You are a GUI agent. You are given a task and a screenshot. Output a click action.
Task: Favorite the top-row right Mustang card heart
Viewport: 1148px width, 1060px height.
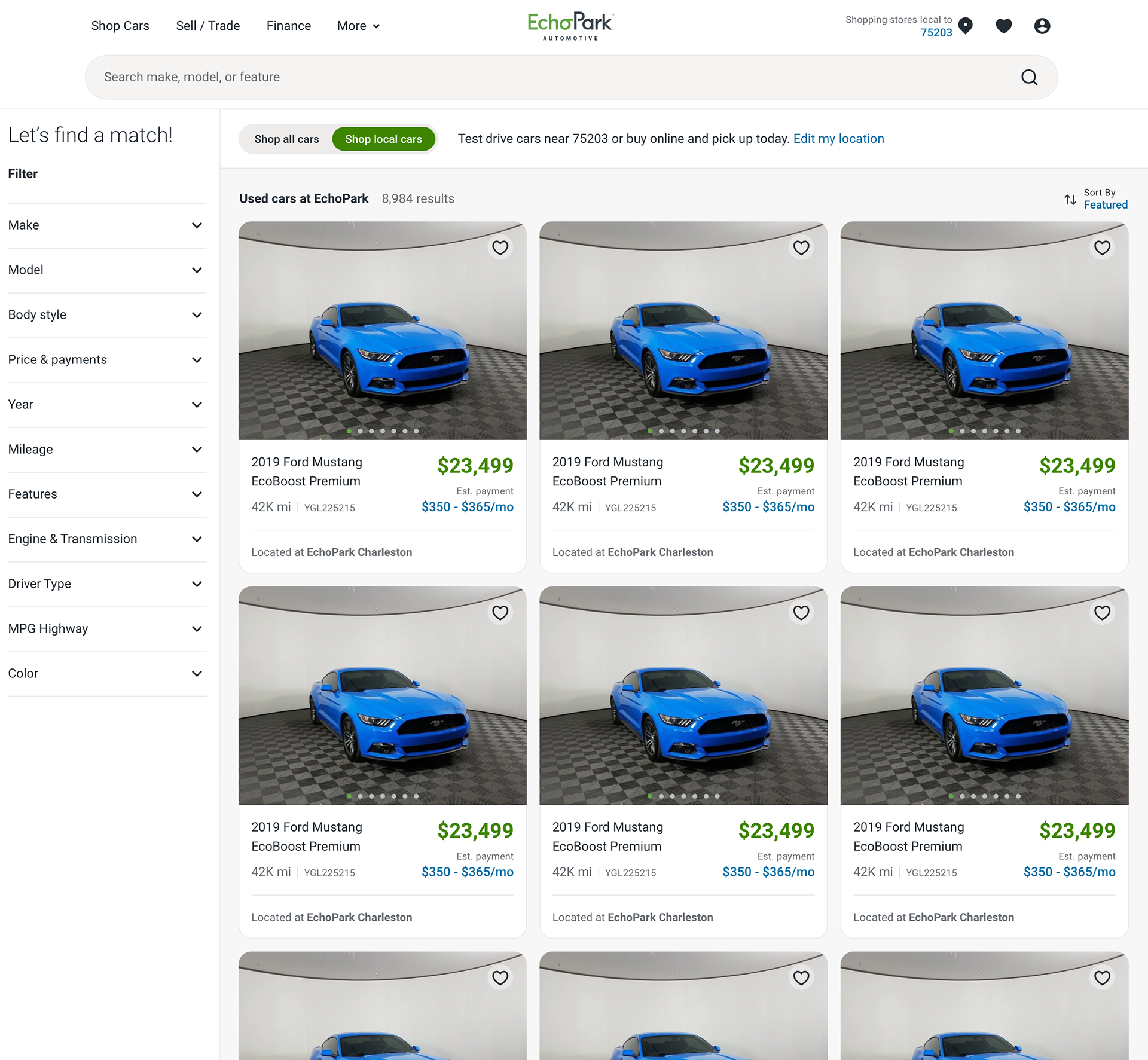pyautogui.click(x=1102, y=248)
